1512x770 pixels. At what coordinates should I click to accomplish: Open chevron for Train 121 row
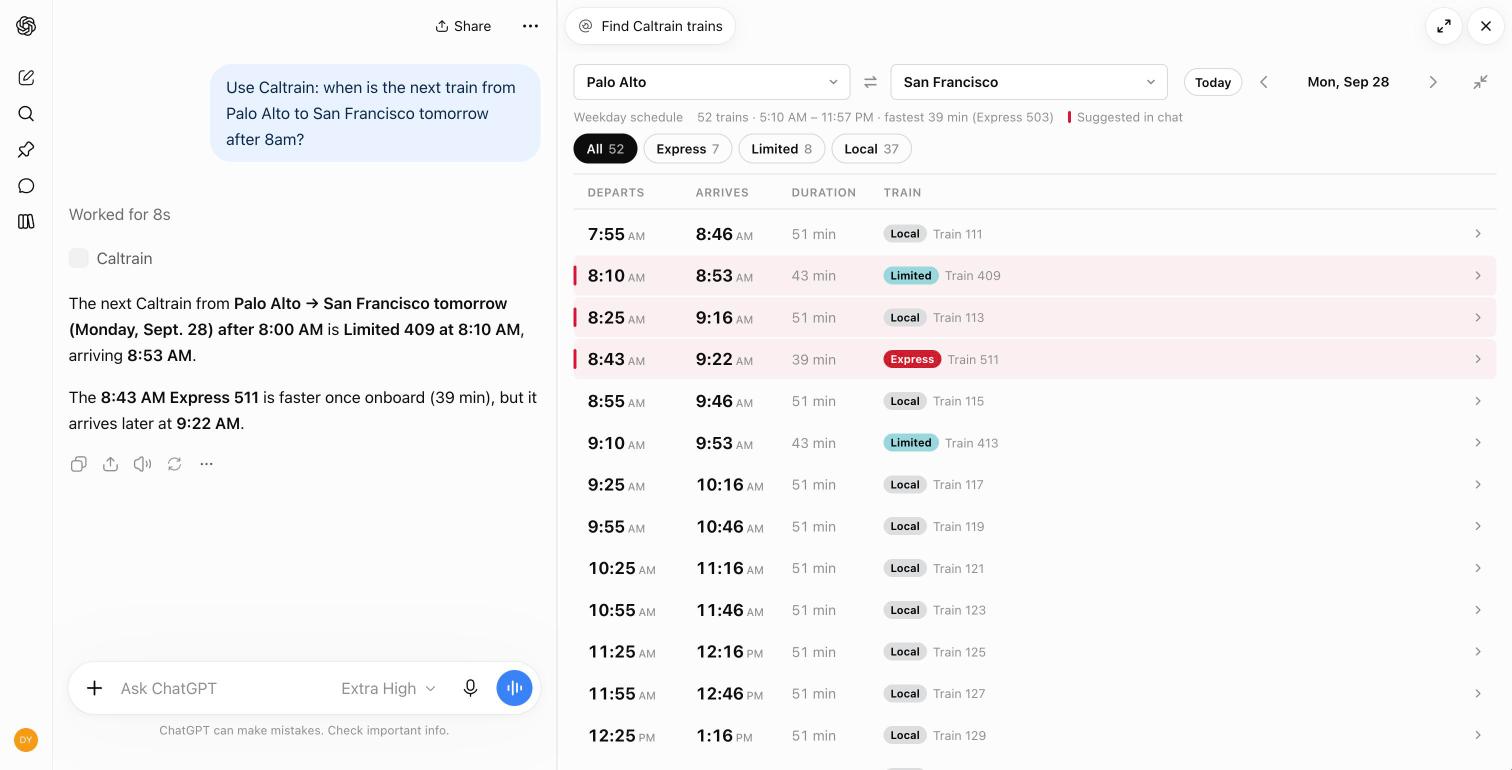click(1478, 568)
